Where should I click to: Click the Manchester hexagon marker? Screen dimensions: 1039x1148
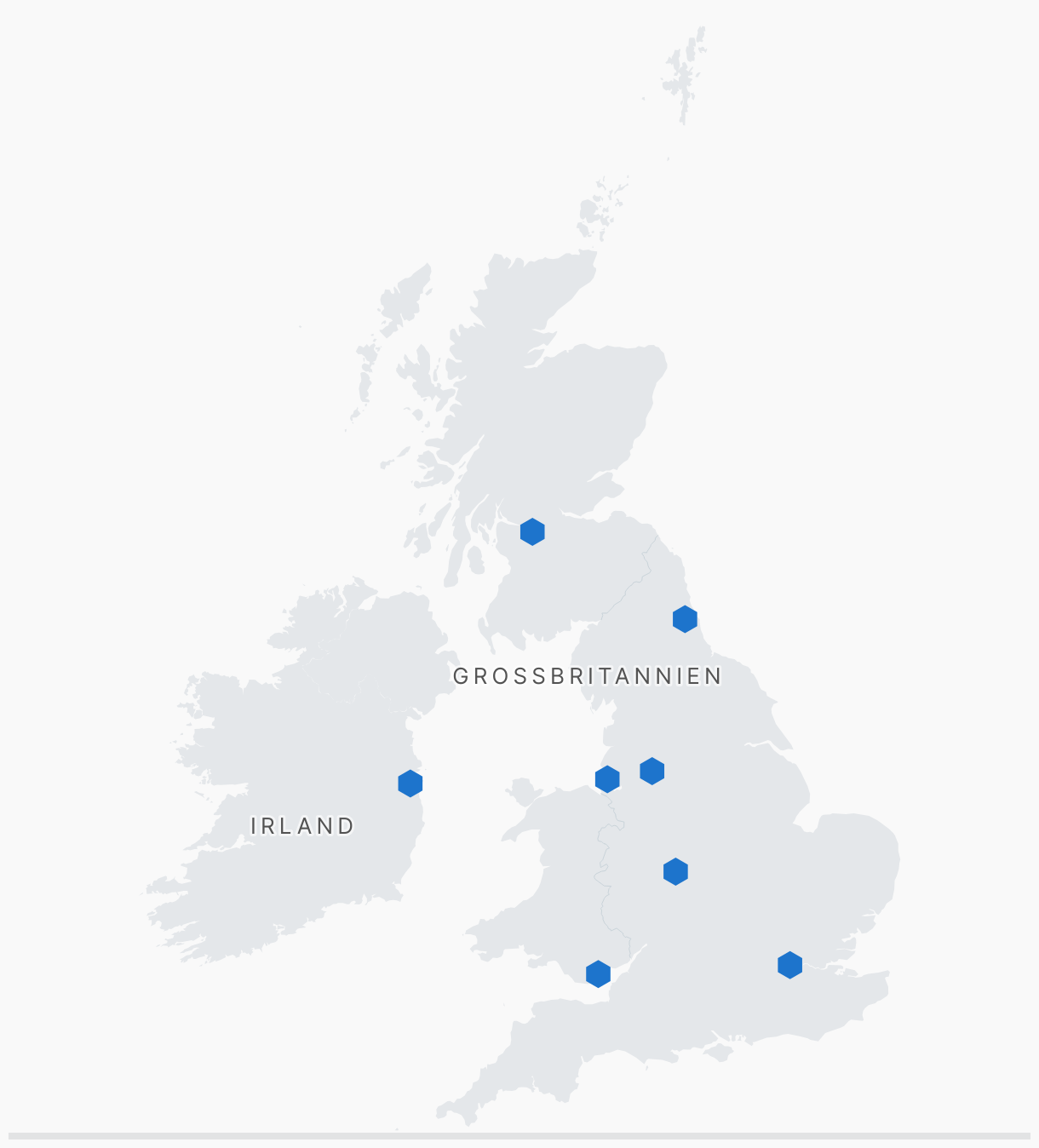coord(652,771)
